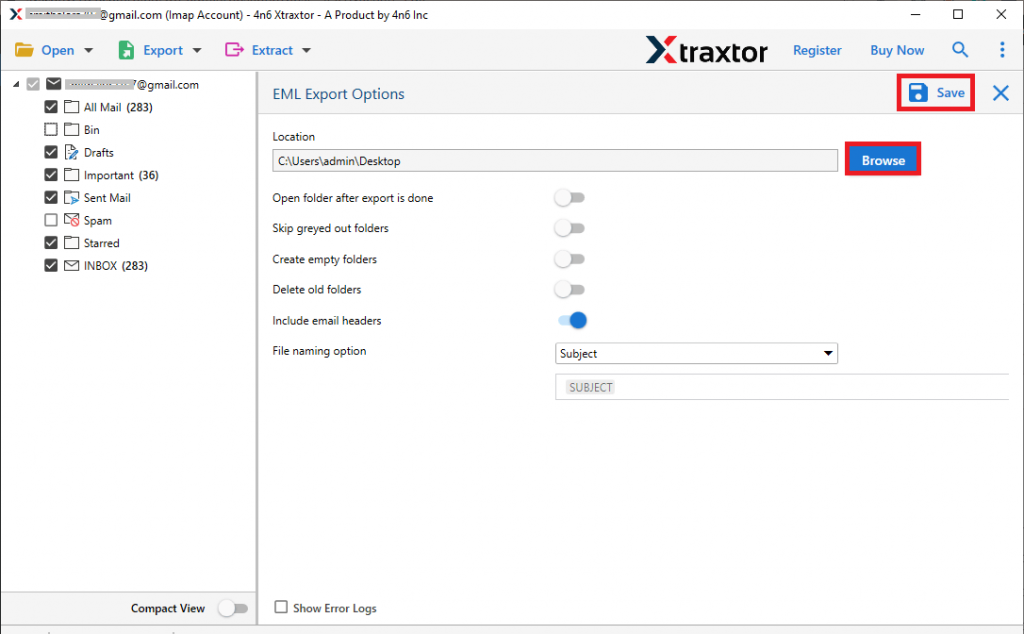Screen dimensions: 1024x634
Task: Click the search magnifier icon
Action: coord(960,50)
